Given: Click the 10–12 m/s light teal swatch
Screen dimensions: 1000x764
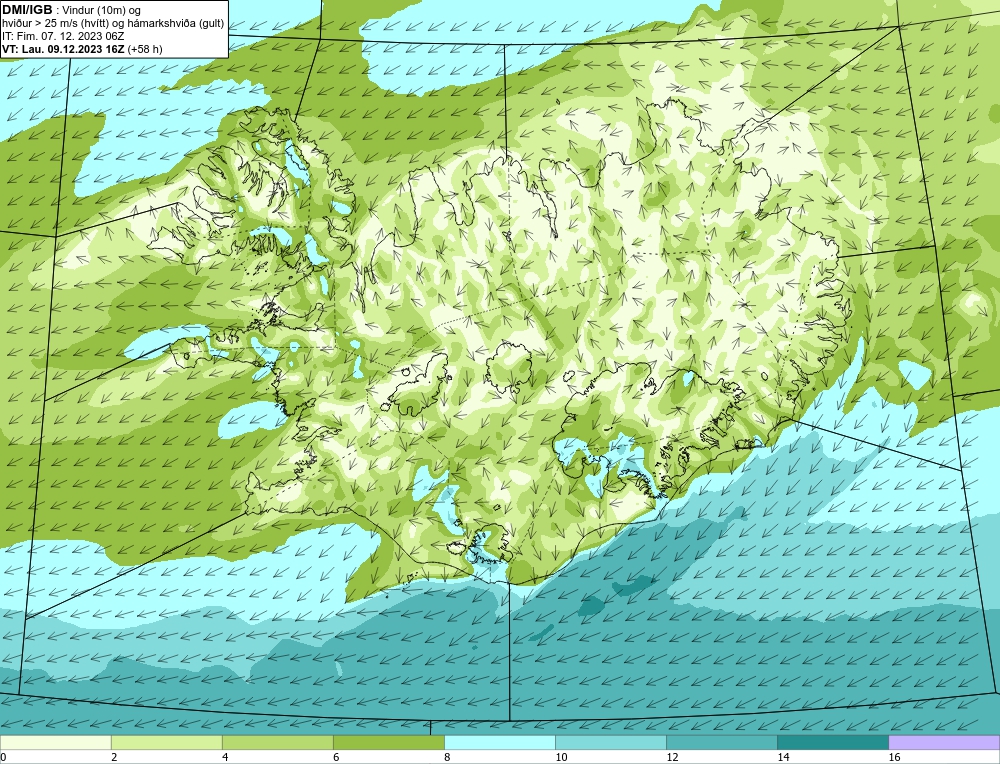Looking at the screenshot, I should [x=610, y=742].
